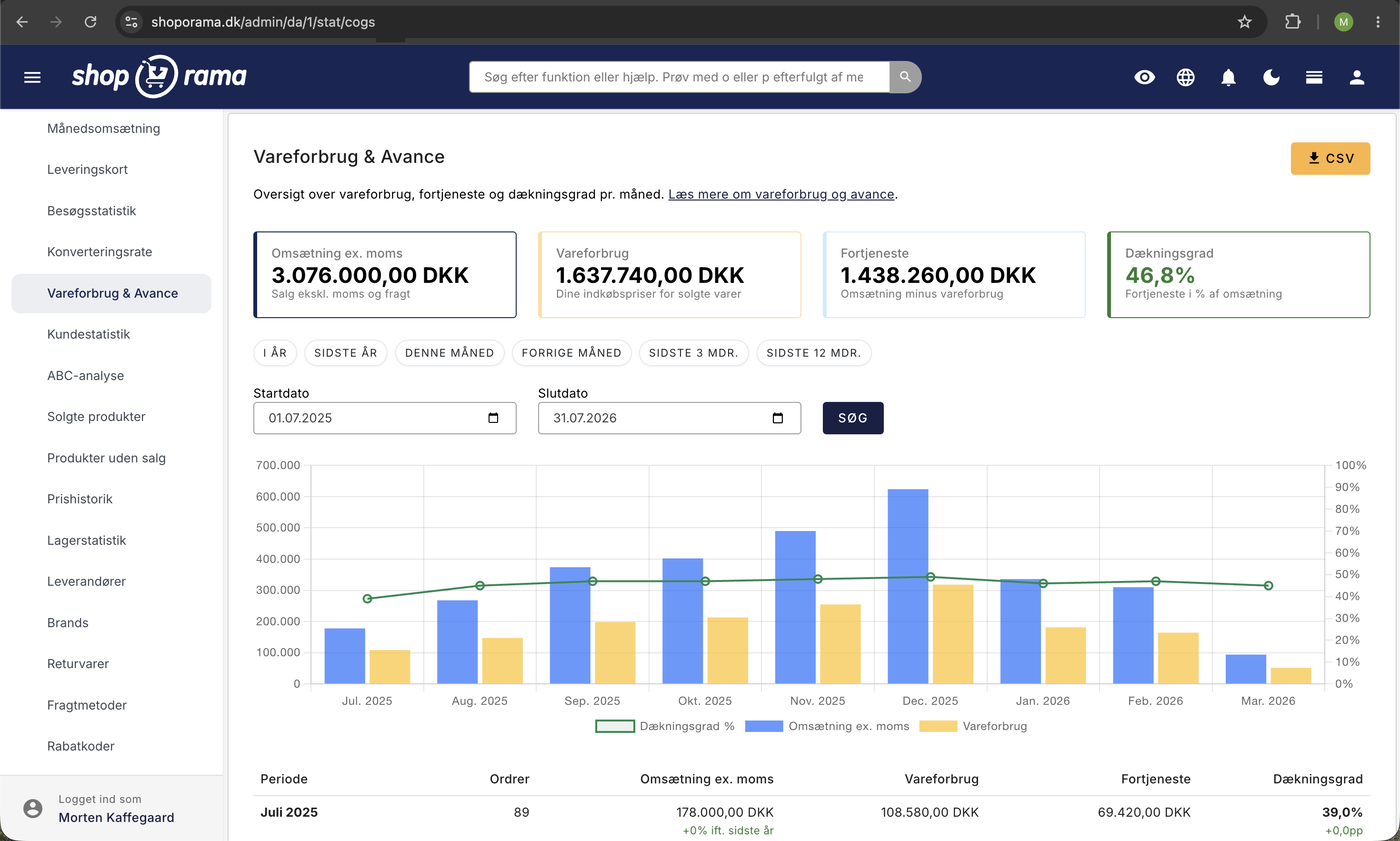Bookmark page with the star icon

point(1245,21)
